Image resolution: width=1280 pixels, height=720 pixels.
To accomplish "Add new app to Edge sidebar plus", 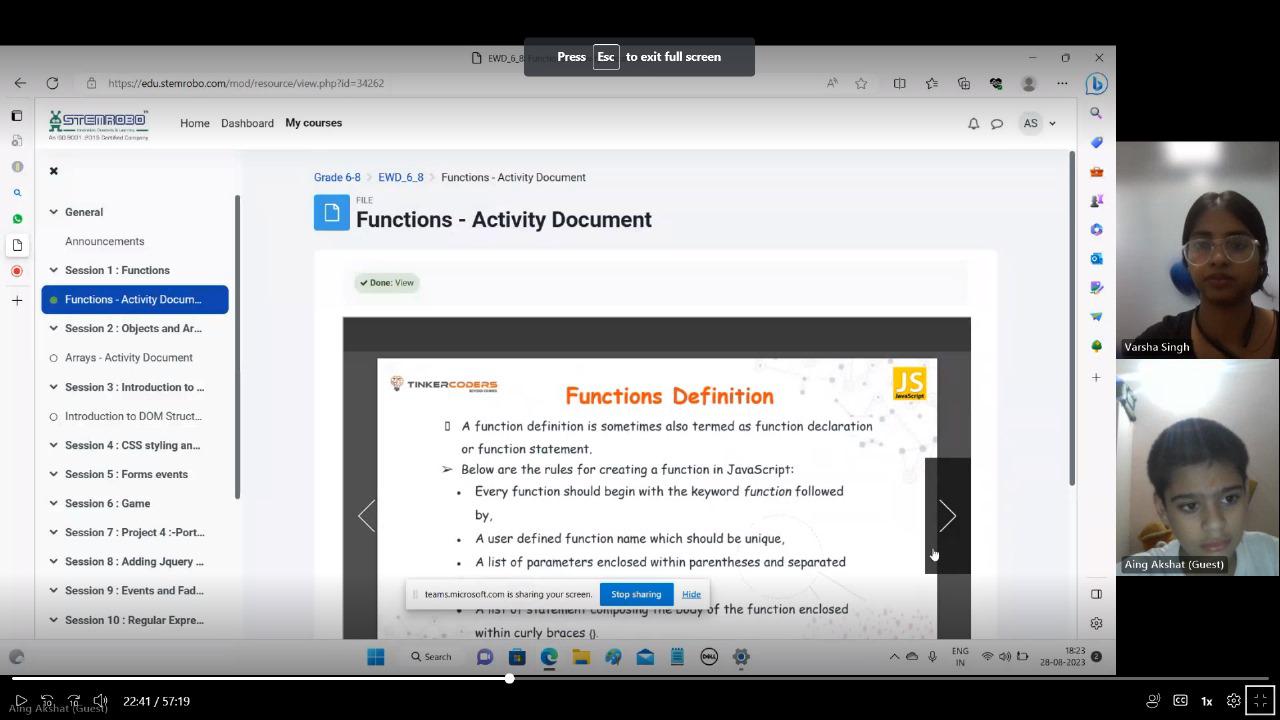I will [x=1096, y=377].
